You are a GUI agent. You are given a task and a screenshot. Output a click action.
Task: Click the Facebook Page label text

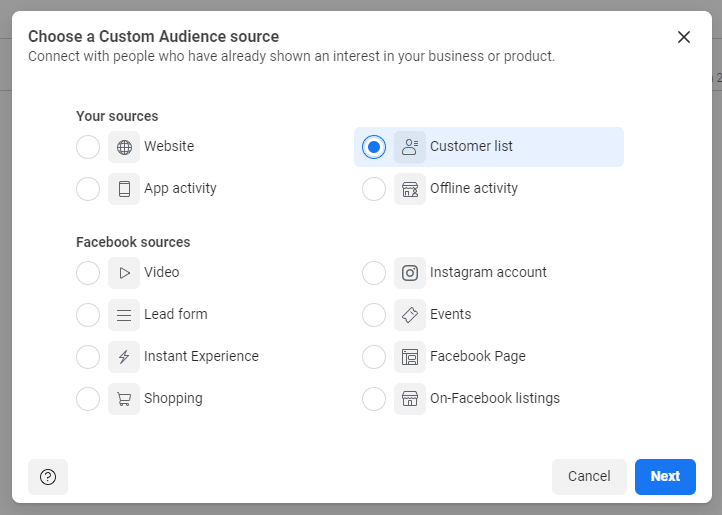pos(477,357)
